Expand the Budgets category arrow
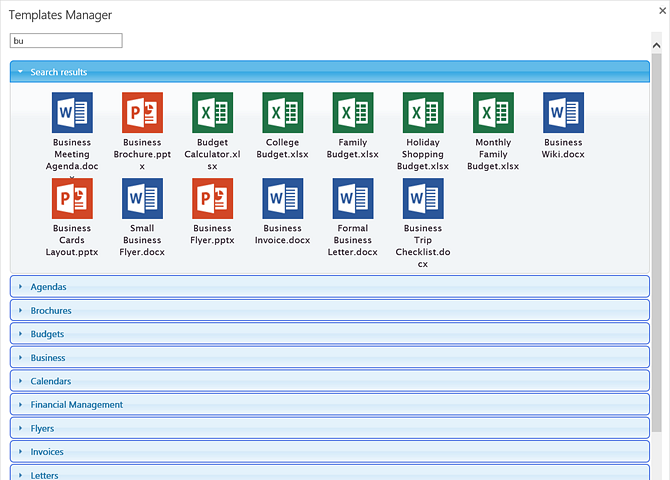 point(20,334)
